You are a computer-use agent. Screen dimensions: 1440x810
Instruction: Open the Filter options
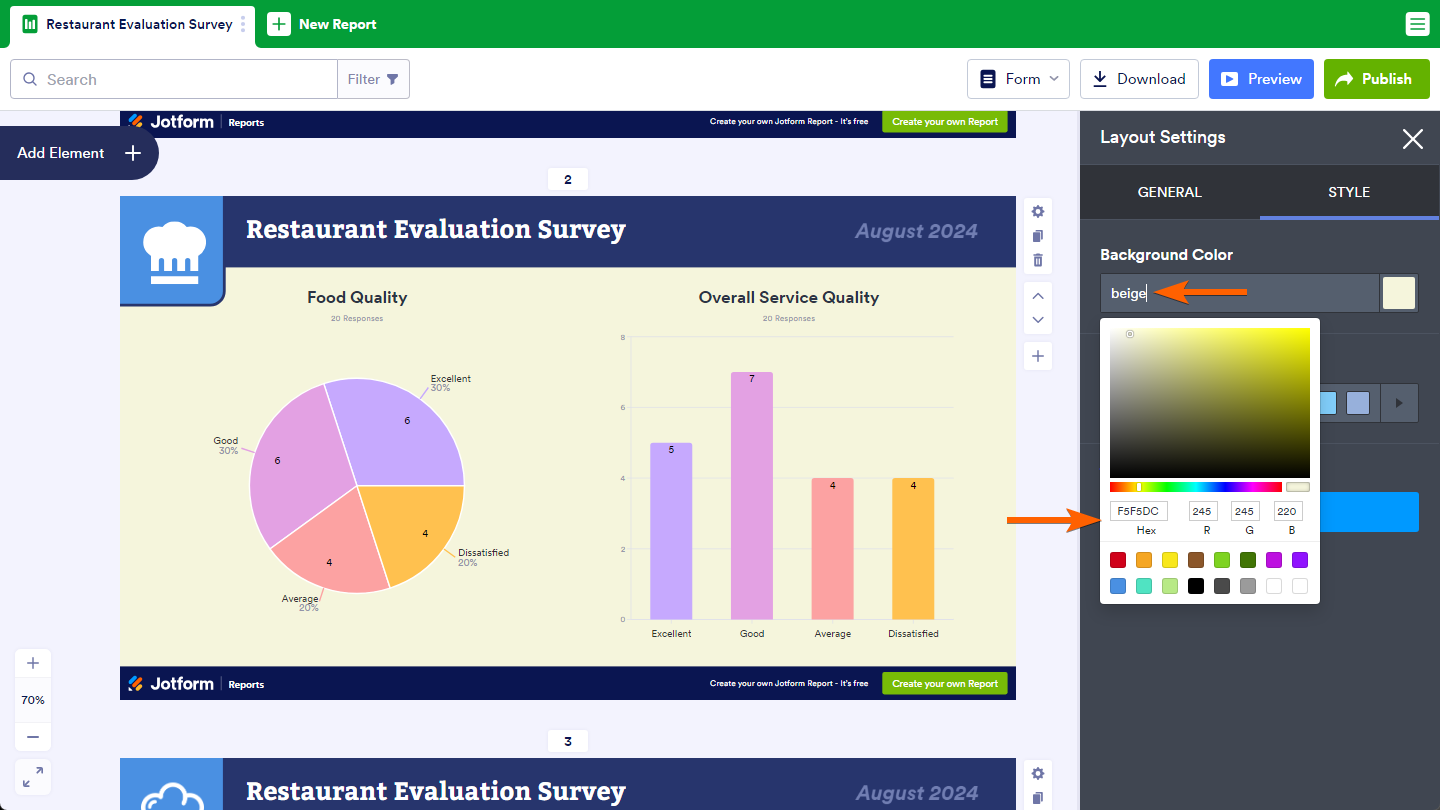coord(373,79)
